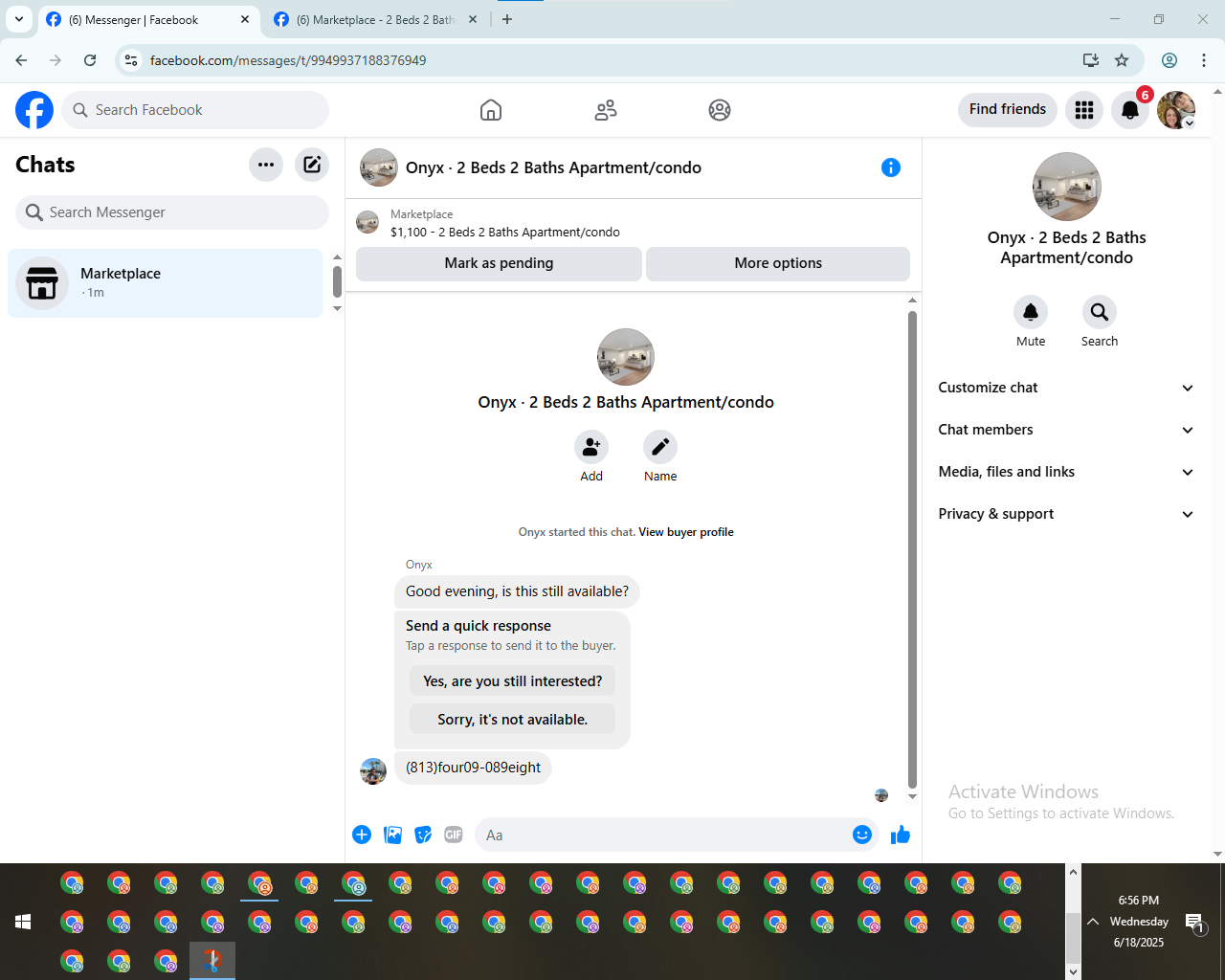Screen dimensions: 1225x980
Task: Open a new Chrome tab
Action: coord(507,19)
